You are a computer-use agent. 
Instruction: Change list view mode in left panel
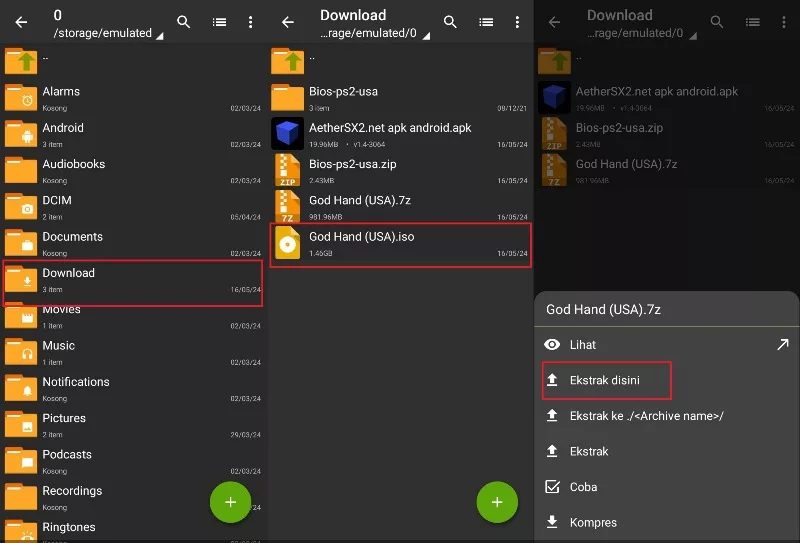219,22
